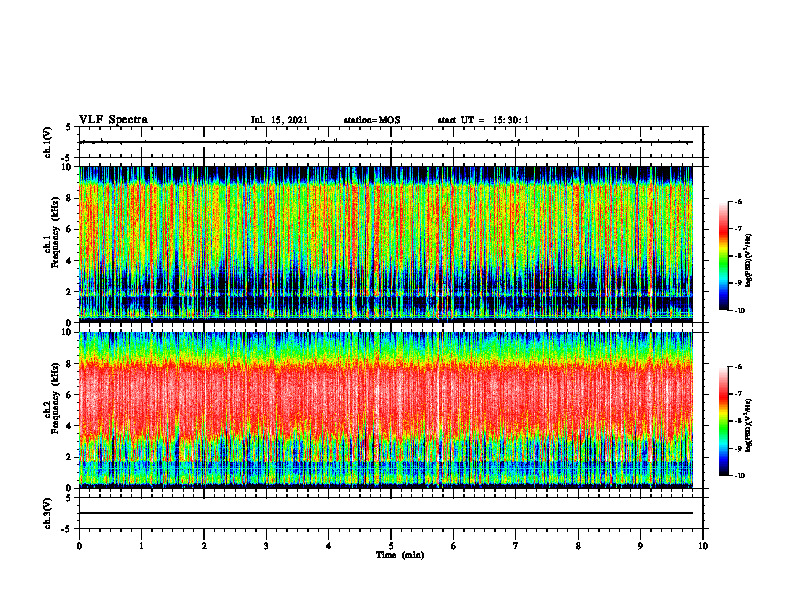
Task: Click time axis tick label "1"
Action: click(x=141, y=546)
